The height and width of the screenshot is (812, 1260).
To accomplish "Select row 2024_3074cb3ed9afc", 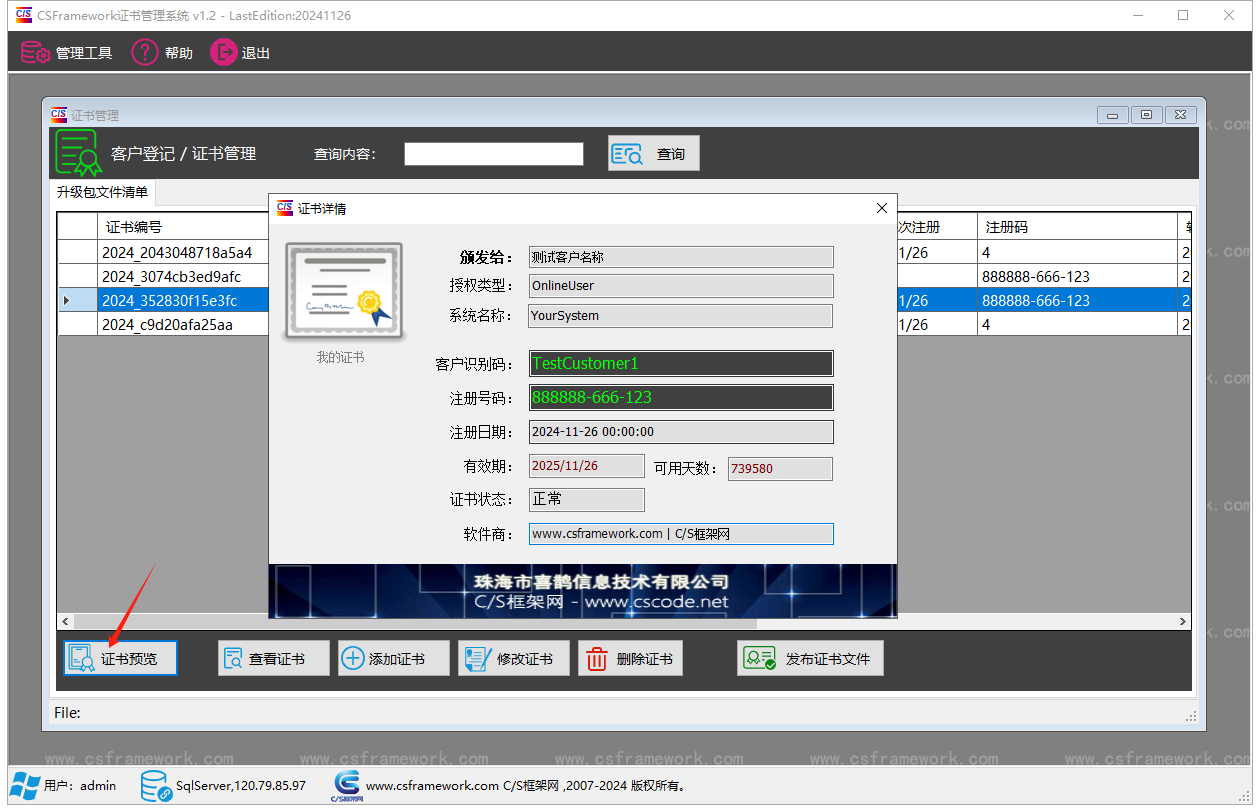I will click(171, 277).
